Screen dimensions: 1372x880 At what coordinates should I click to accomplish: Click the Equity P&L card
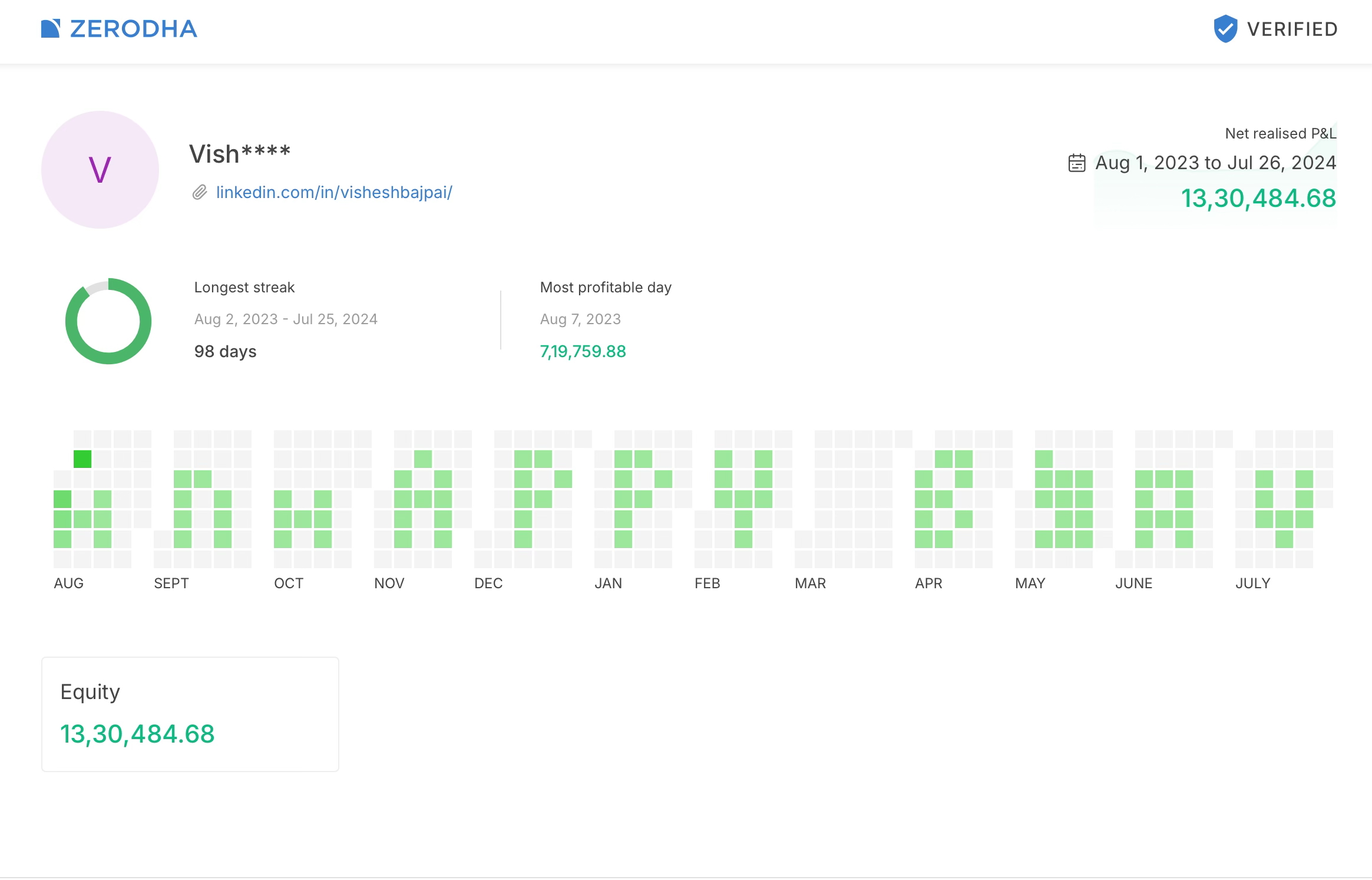pos(190,714)
